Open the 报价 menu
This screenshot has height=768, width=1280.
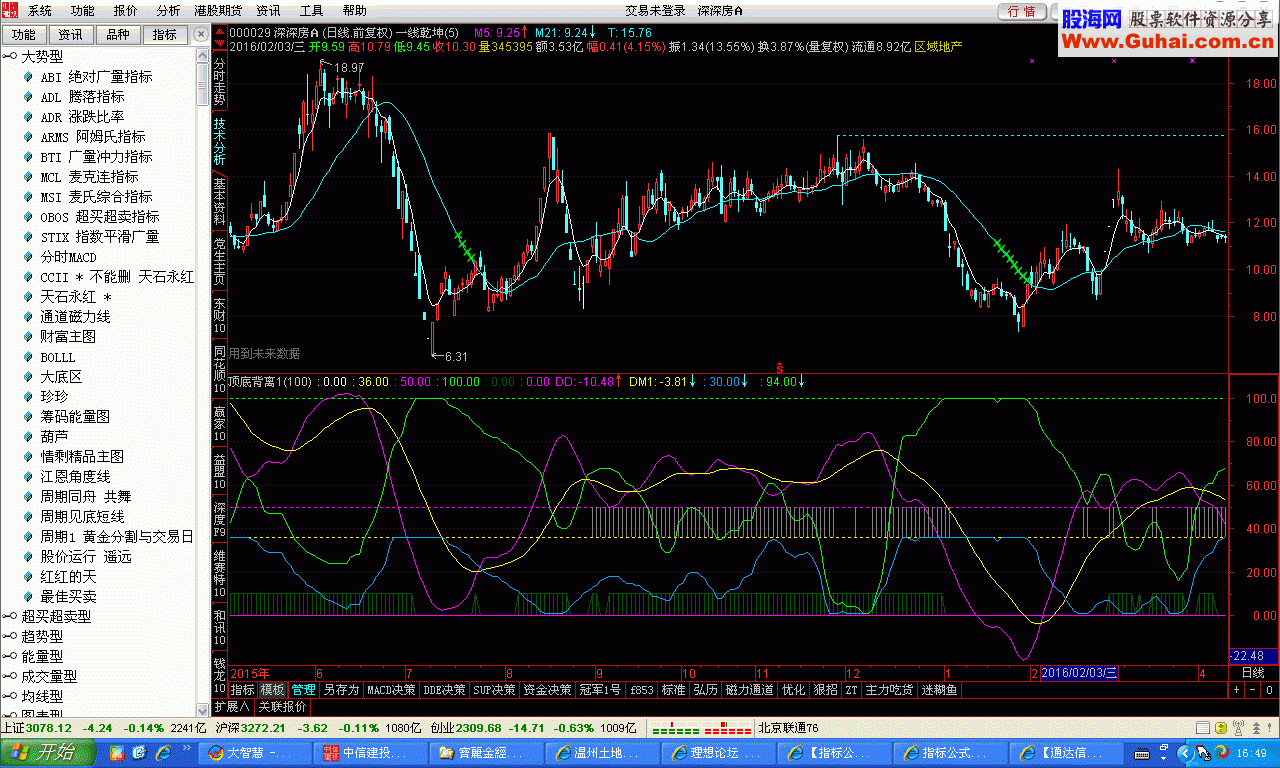click(126, 11)
